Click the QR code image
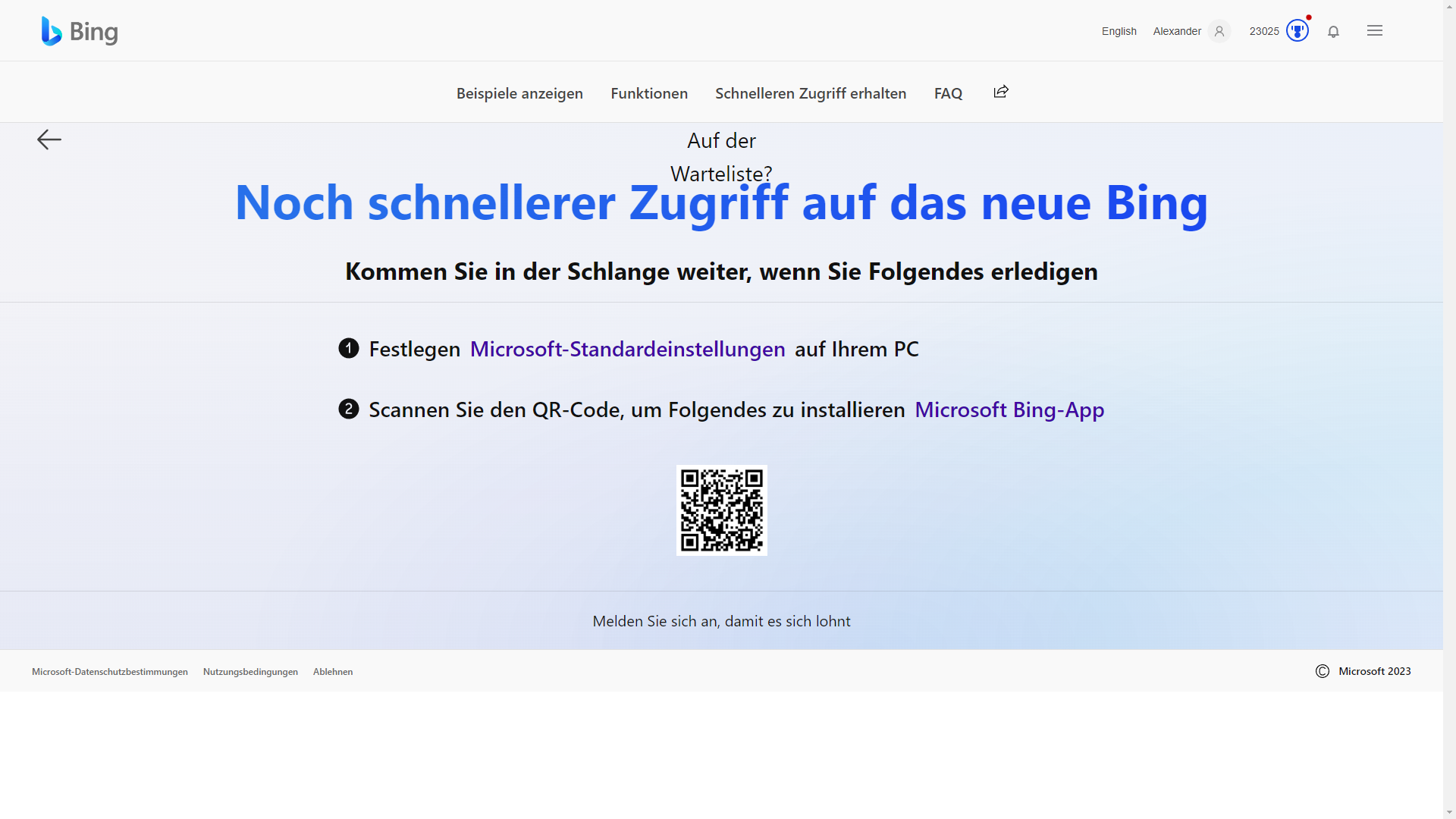The width and height of the screenshot is (1456, 819). [721, 510]
